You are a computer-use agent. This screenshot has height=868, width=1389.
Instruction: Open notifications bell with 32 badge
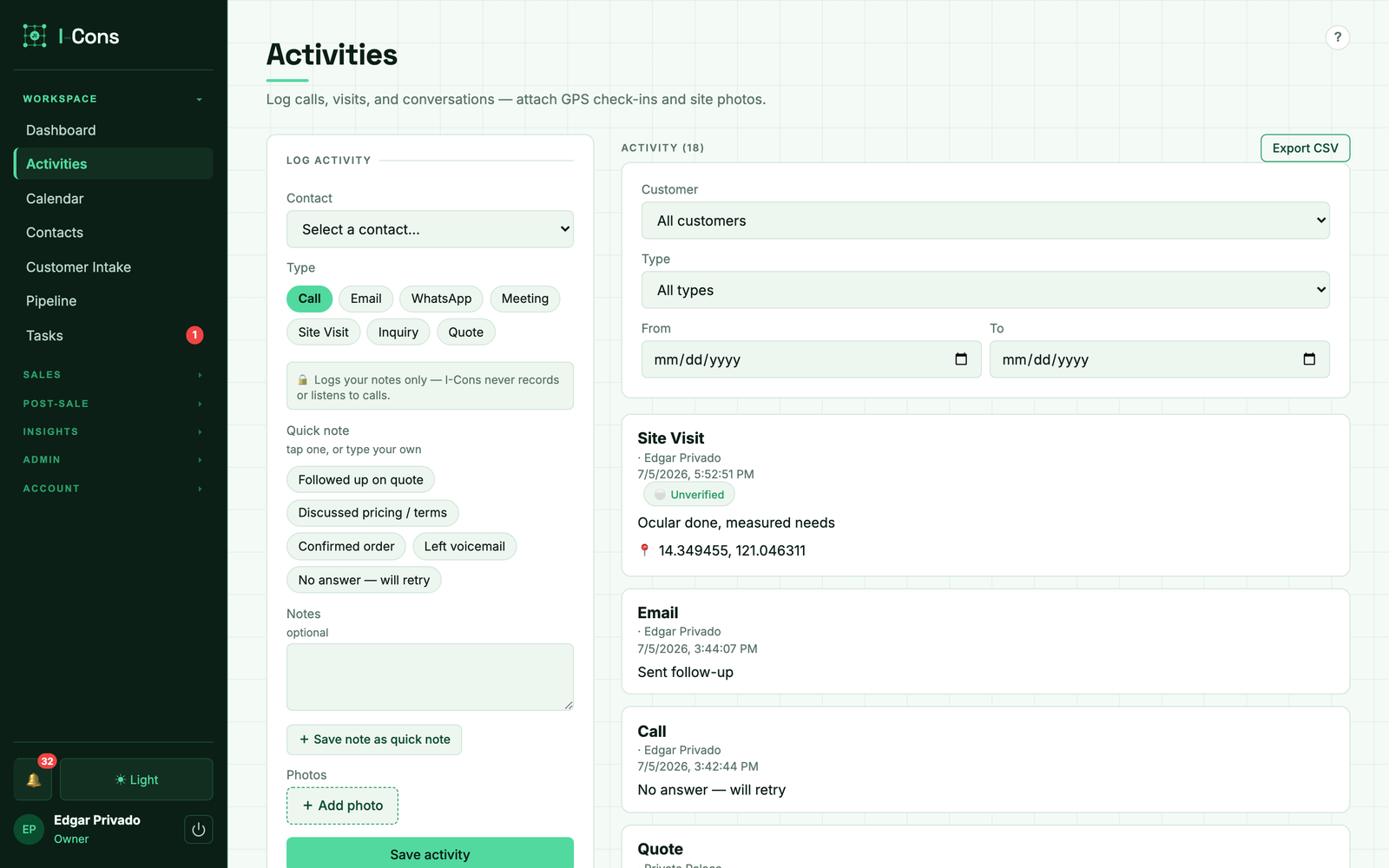[x=33, y=779]
